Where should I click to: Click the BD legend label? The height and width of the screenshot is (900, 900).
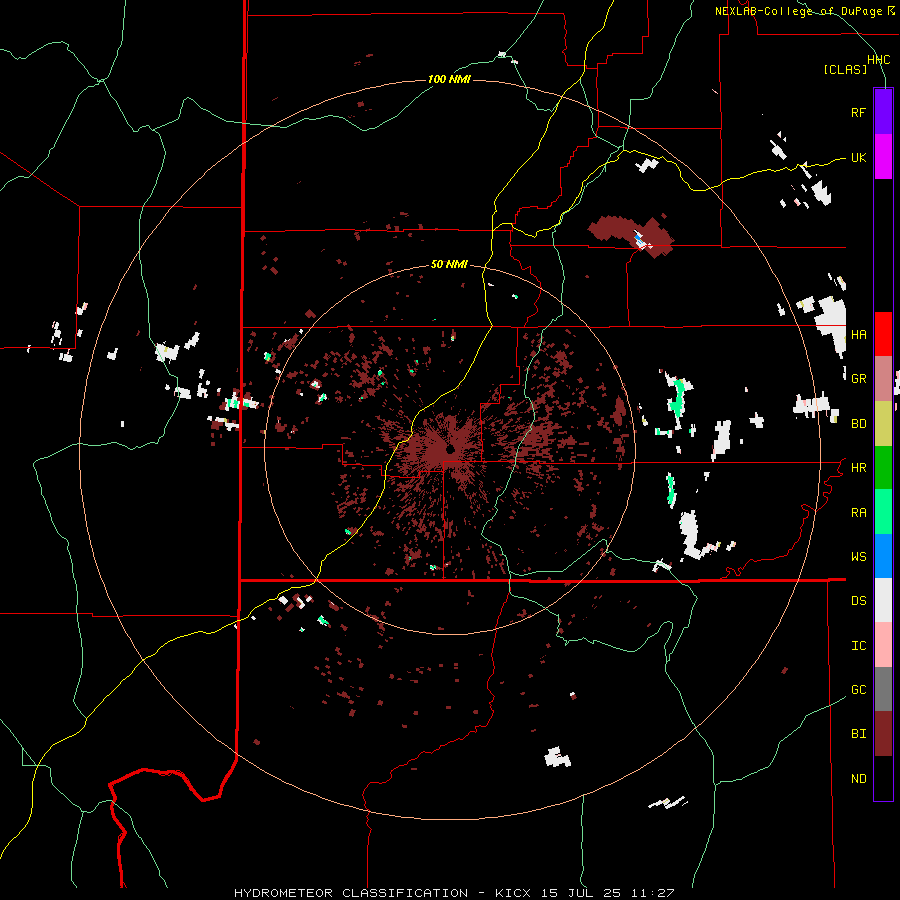tap(858, 424)
